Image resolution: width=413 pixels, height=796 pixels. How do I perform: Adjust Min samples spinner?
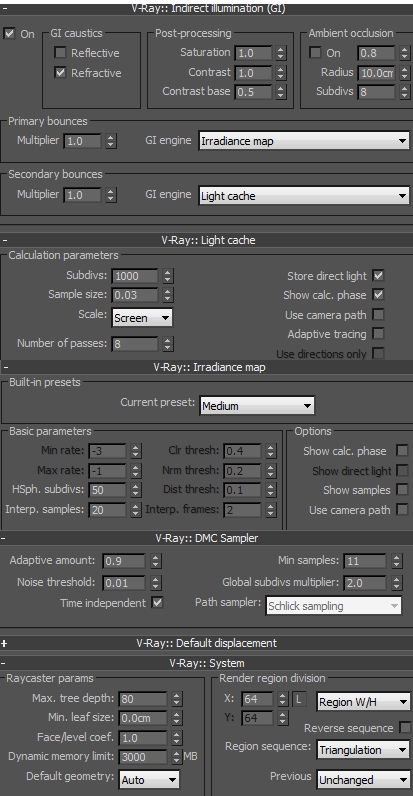pyautogui.click(x=397, y=560)
